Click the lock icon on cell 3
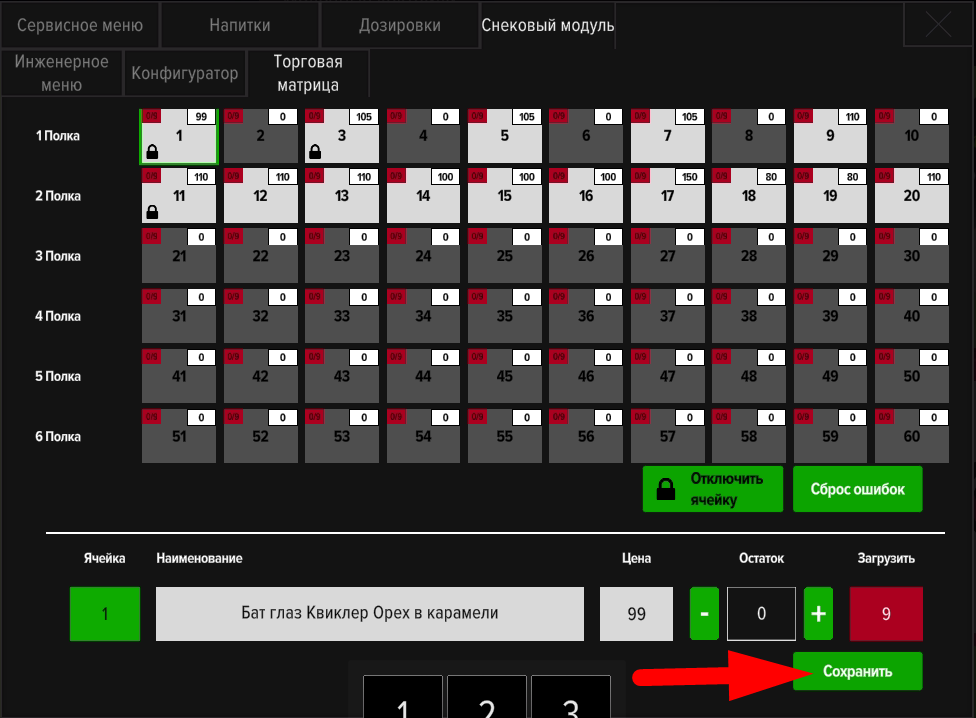Viewport: 976px width, 718px height. [315, 152]
